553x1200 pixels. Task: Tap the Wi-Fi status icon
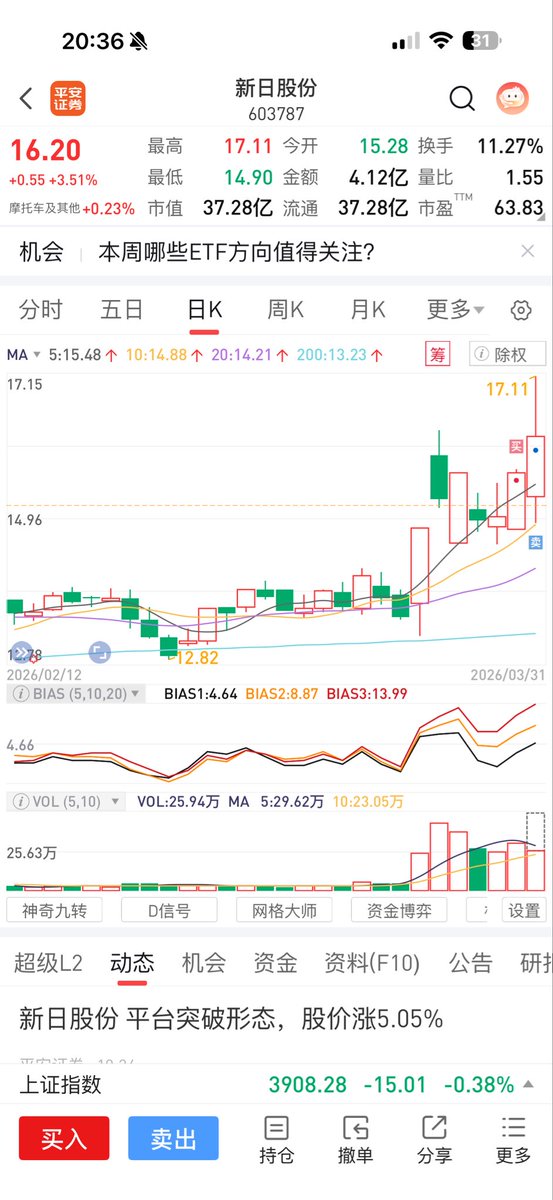click(x=440, y=41)
